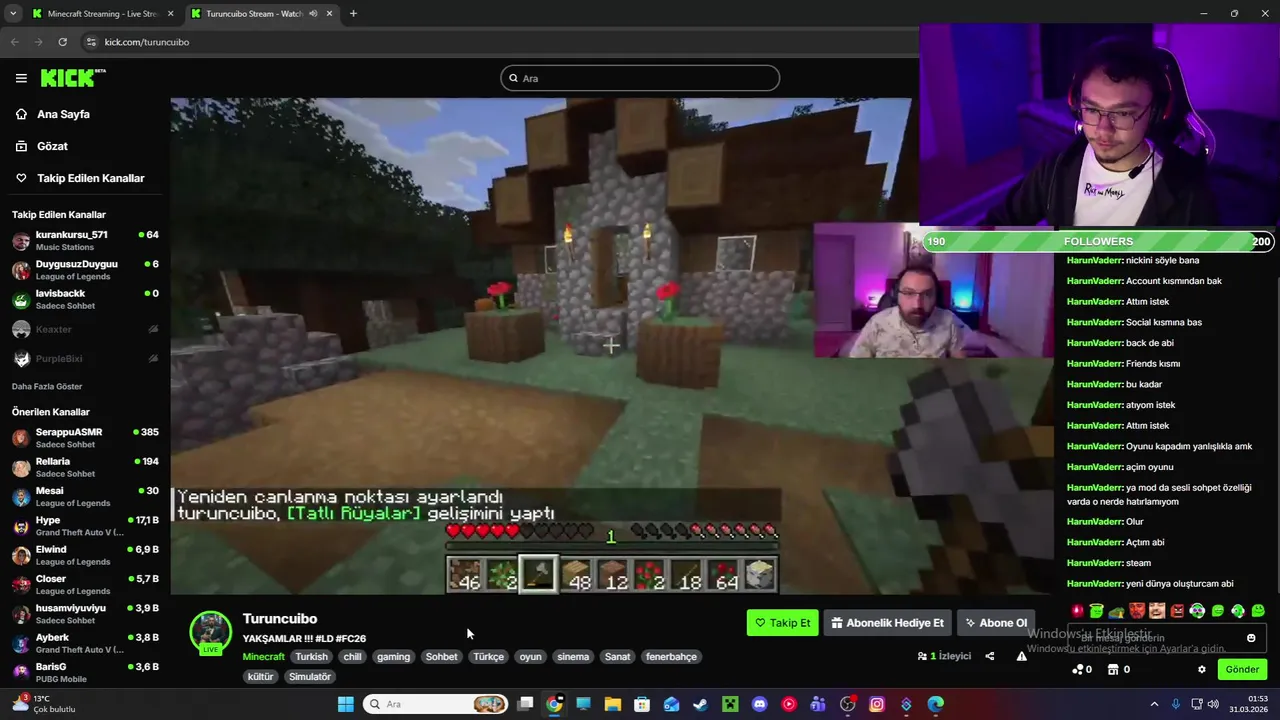Open the hamburger menu beside Kick logo

(21, 78)
